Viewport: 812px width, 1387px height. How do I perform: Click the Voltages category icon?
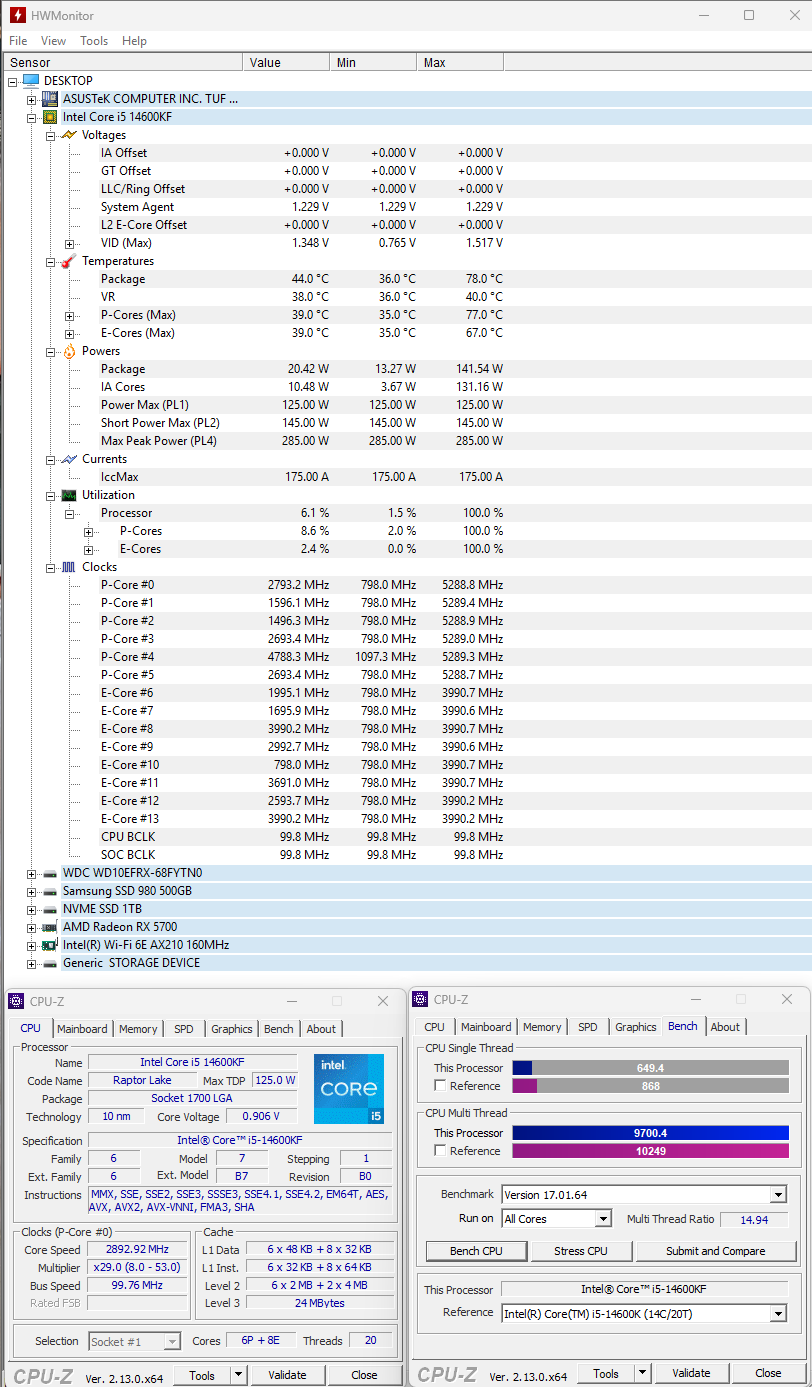pos(68,135)
